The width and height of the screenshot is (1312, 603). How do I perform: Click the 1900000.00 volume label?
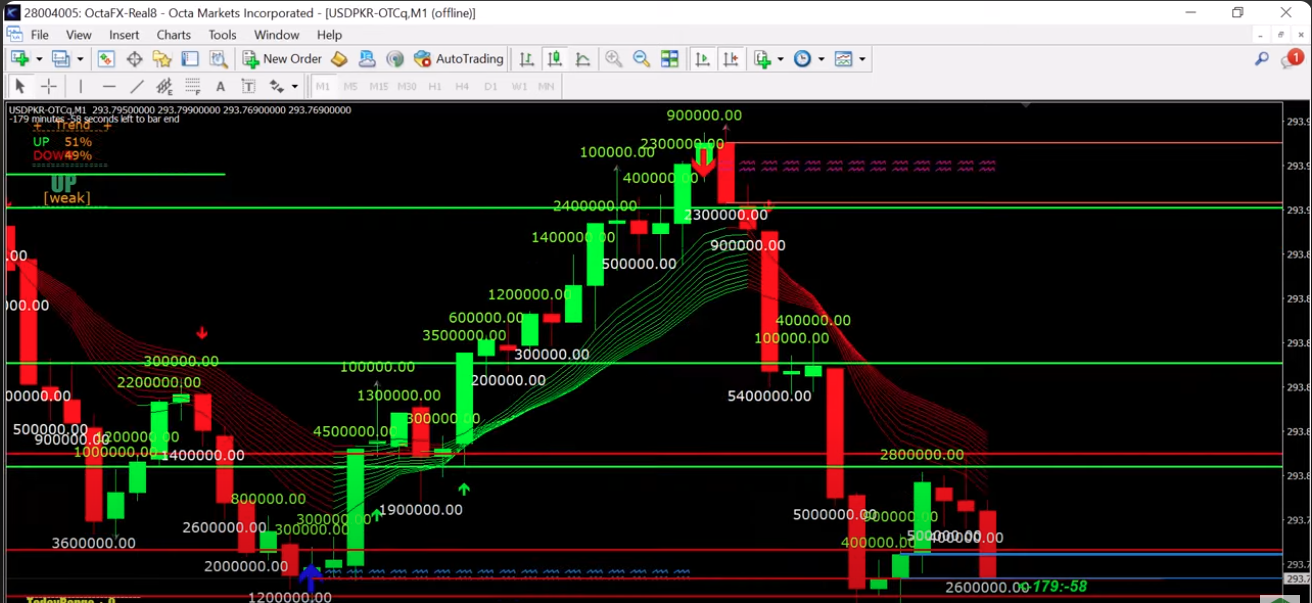pyautogui.click(x=420, y=510)
